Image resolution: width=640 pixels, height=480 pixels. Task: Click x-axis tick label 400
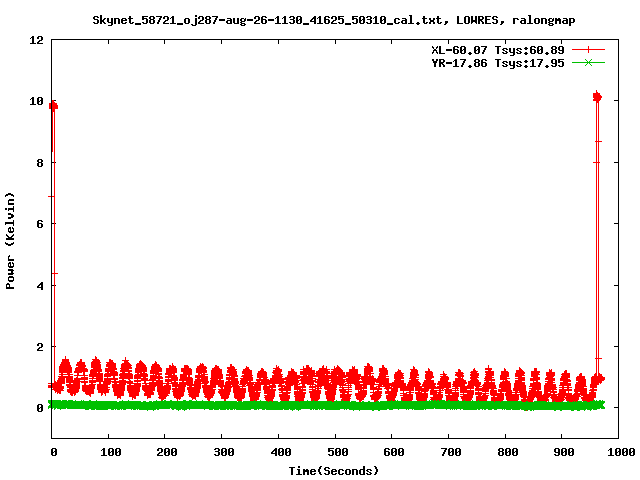(281, 452)
